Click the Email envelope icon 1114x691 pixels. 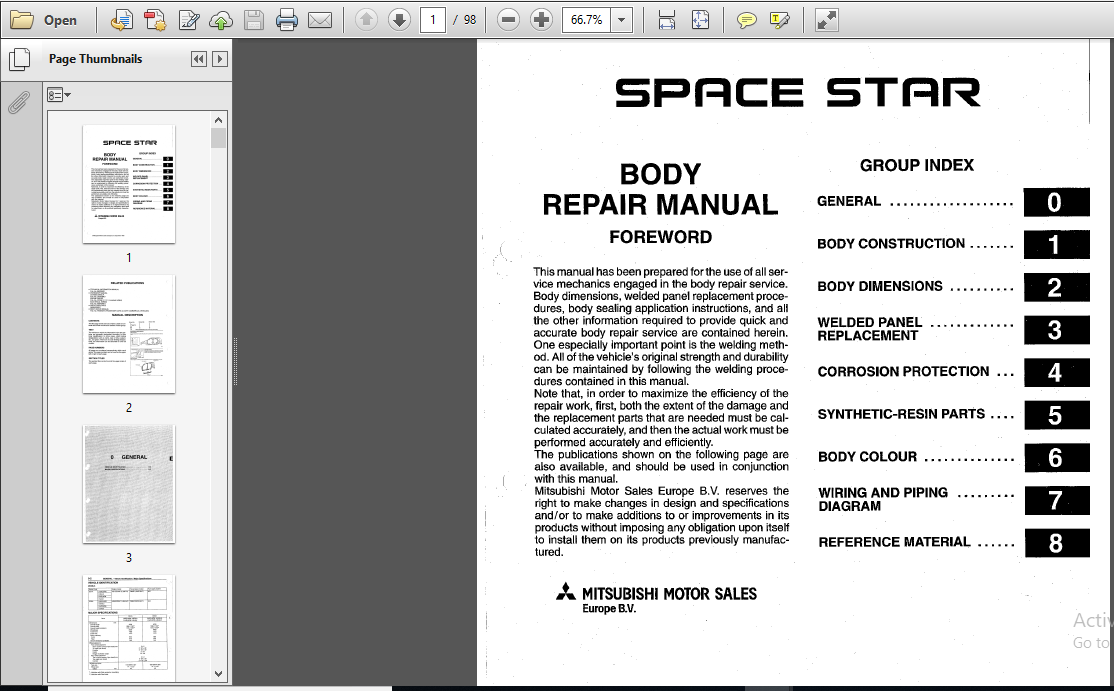[x=320, y=20]
